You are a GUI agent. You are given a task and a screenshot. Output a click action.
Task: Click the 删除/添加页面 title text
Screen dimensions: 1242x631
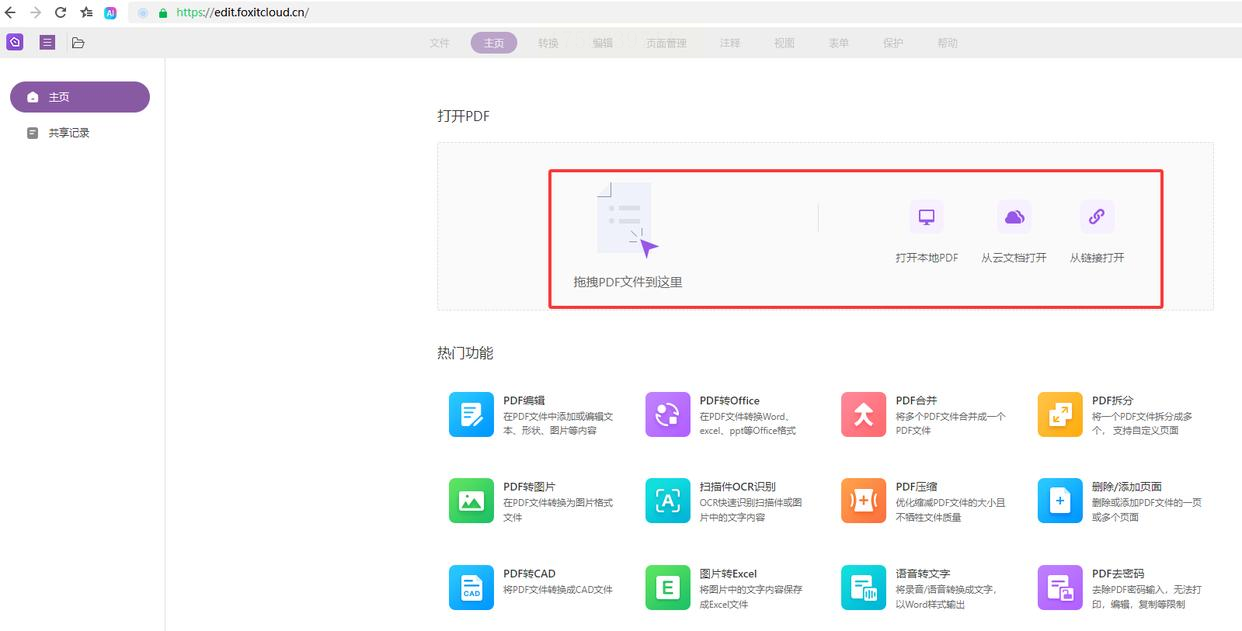tap(1127, 487)
